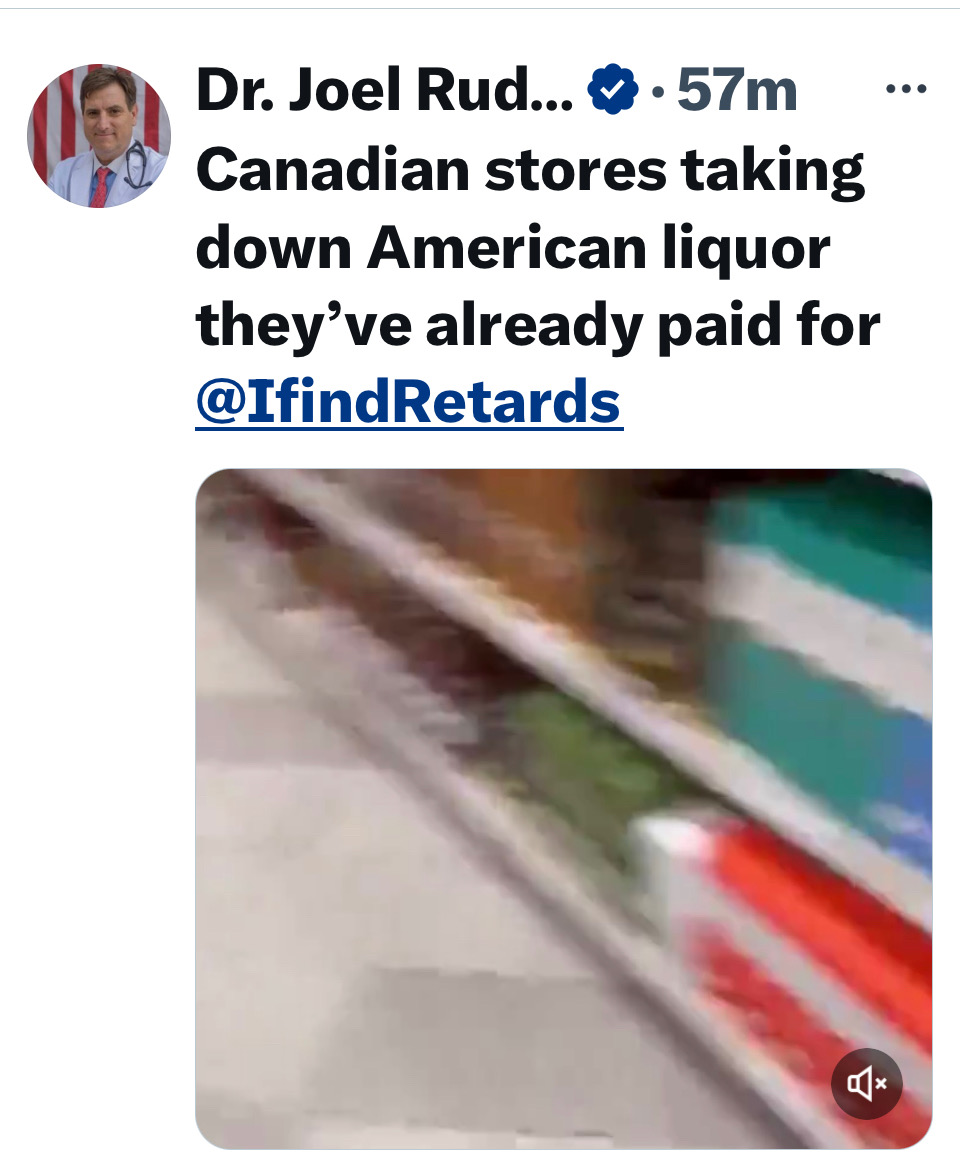The width and height of the screenshot is (960, 1159).
Task: Unmute the video with the speaker icon
Action: (866, 1084)
